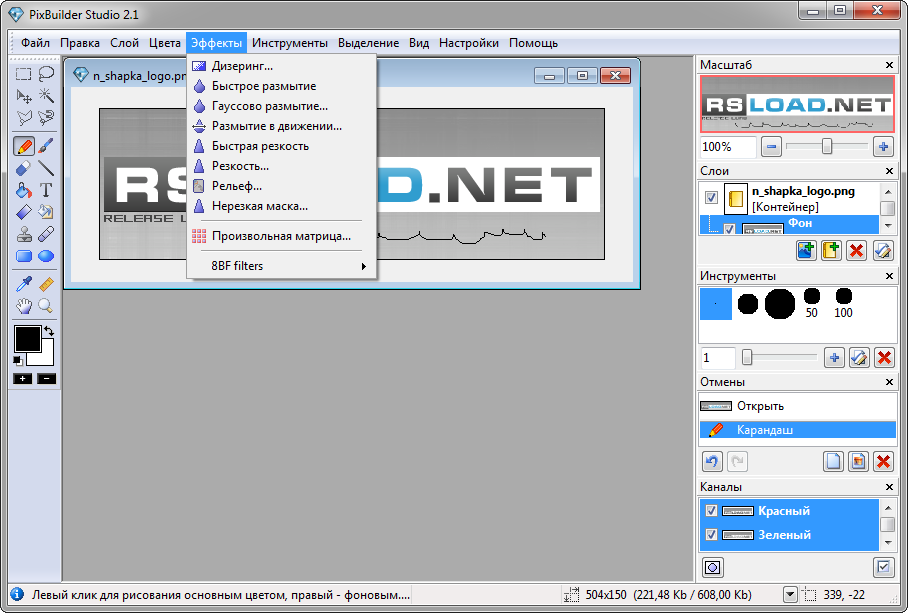Viewport: 908px width, 613px height.
Task: Click the check-all button in Каналы panel
Action: coord(883,567)
